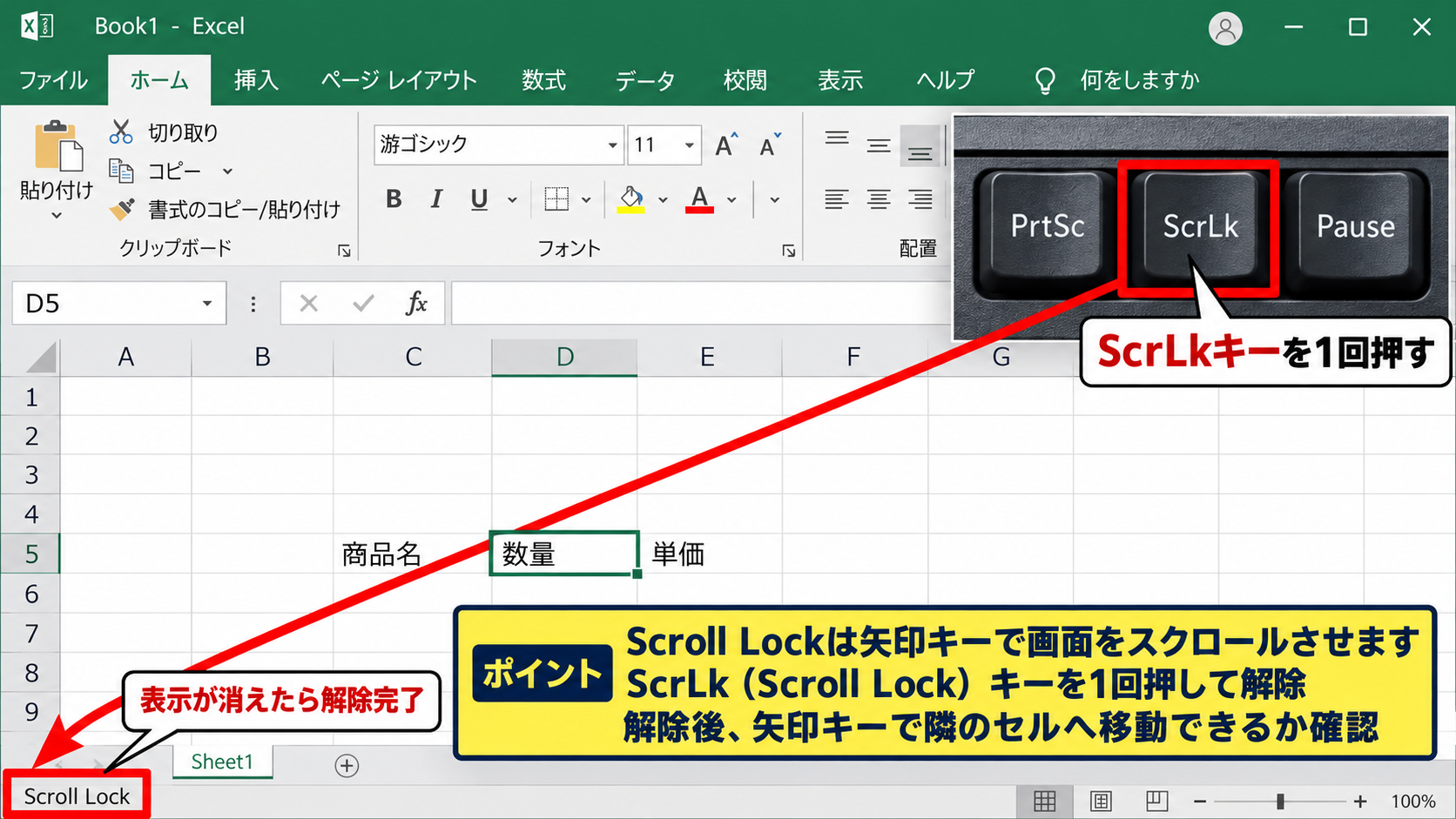The width and height of the screenshot is (1456, 819).
Task: Increase font size with the larger A icon
Action: pos(725,144)
